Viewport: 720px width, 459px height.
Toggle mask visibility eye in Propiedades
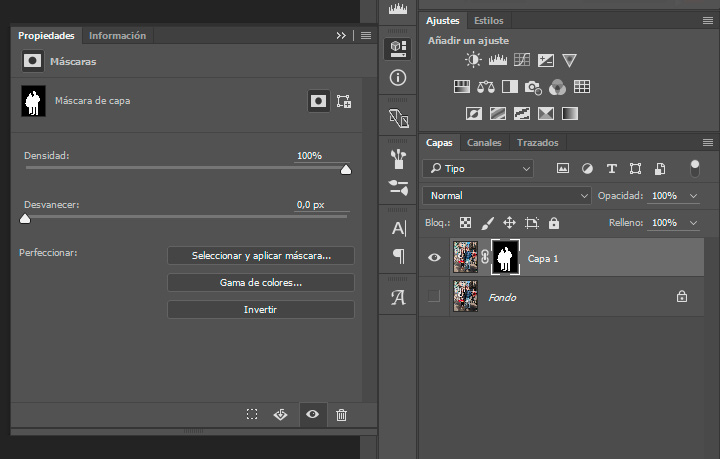(313, 414)
